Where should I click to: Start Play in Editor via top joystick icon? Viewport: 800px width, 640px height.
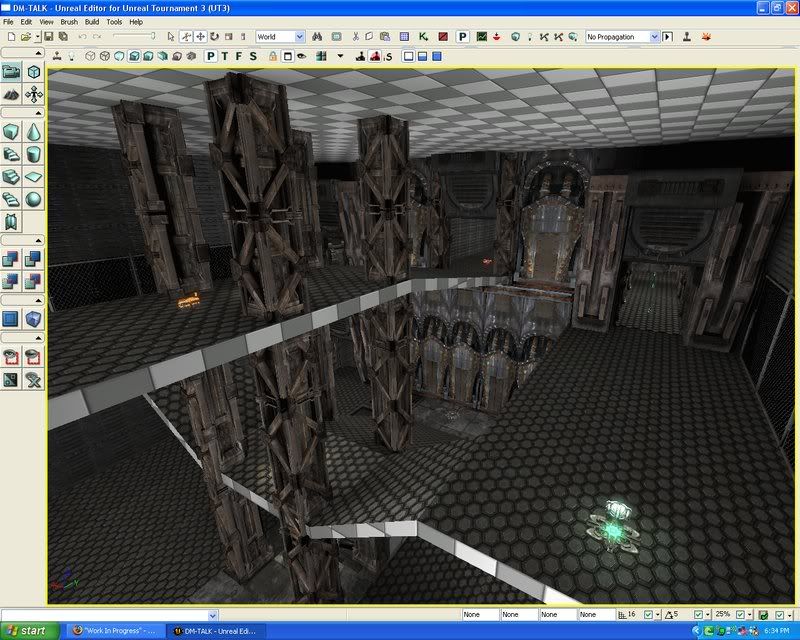[x=687, y=37]
